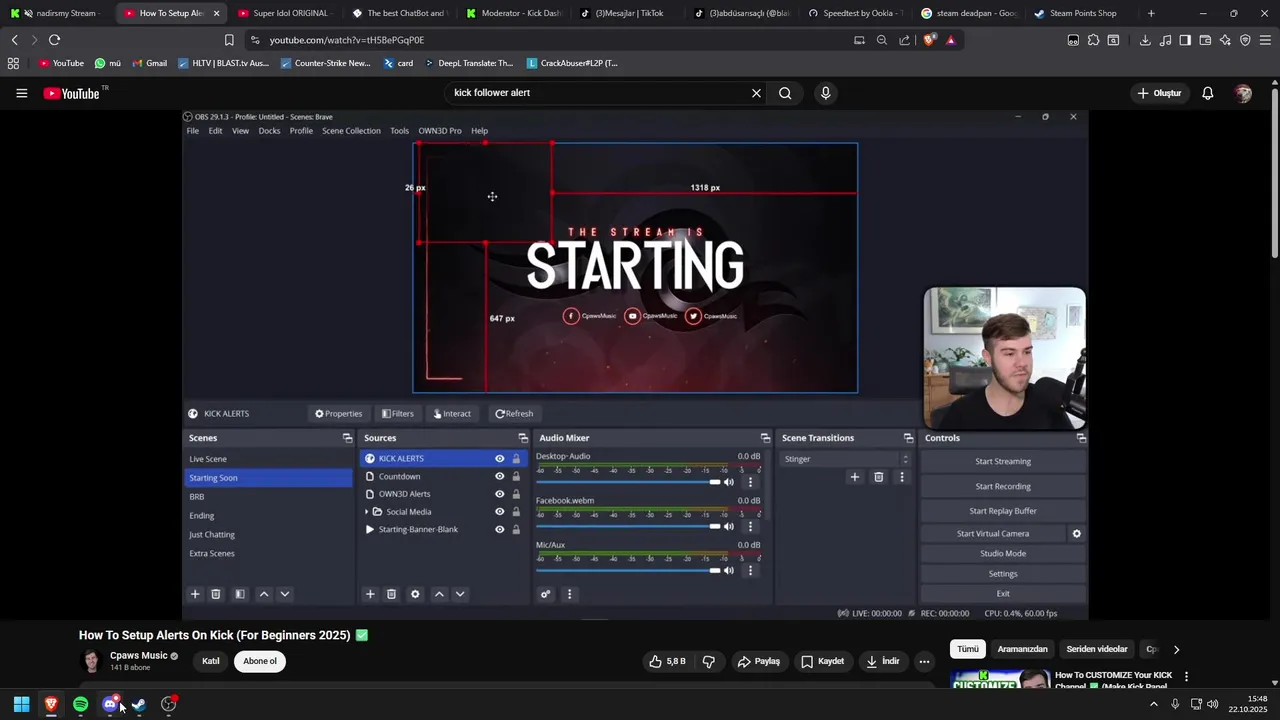Toggle eye icon for OWN3D Alerts source
This screenshot has height=720, width=1280.
tap(499, 494)
